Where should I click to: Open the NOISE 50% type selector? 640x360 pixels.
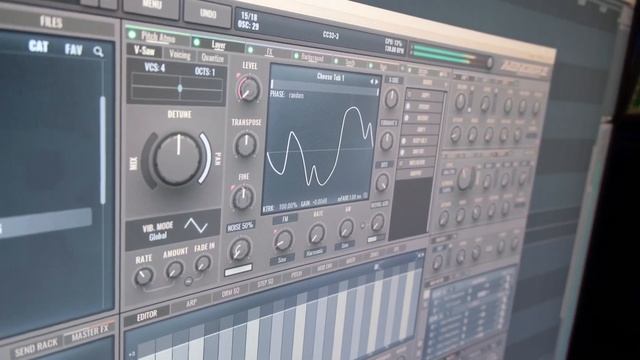(x=240, y=226)
